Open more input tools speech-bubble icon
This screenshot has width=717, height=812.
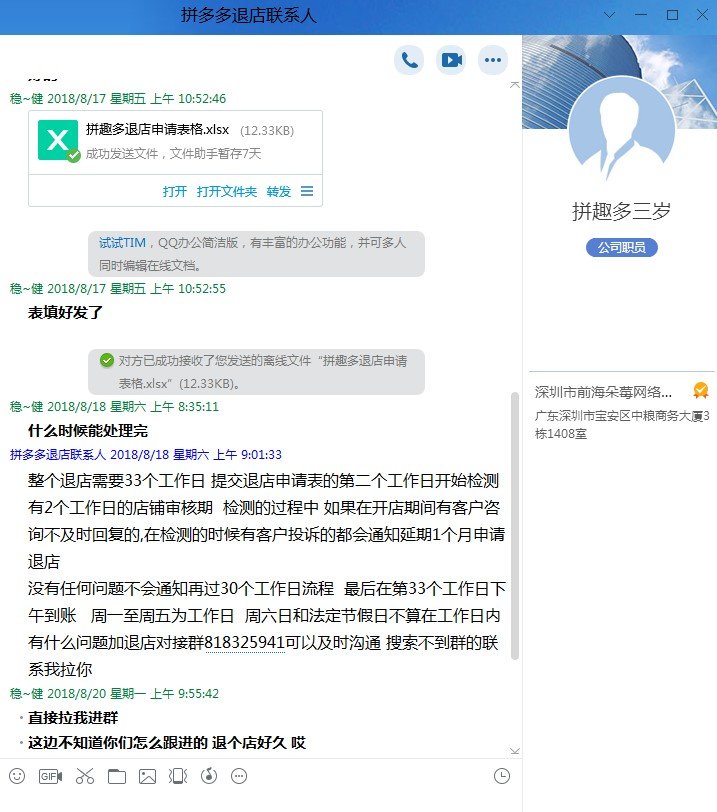point(239,776)
